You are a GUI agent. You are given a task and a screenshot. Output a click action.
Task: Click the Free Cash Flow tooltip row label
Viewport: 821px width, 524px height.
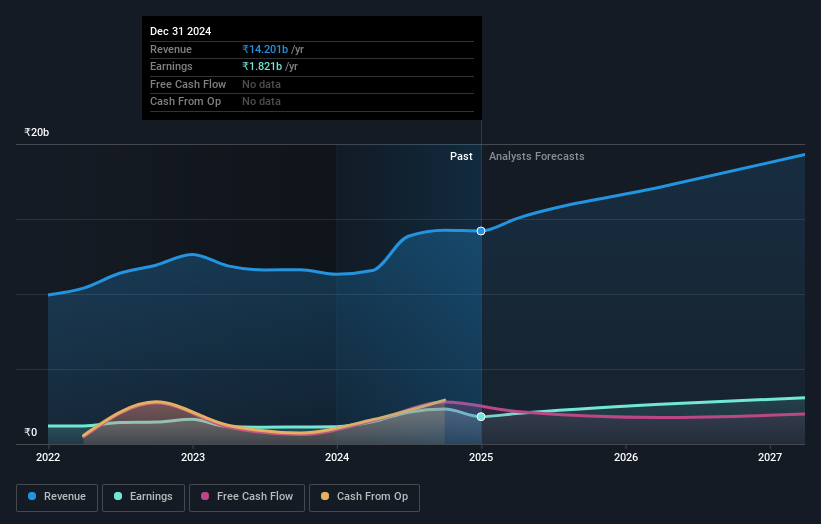(x=188, y=84)
